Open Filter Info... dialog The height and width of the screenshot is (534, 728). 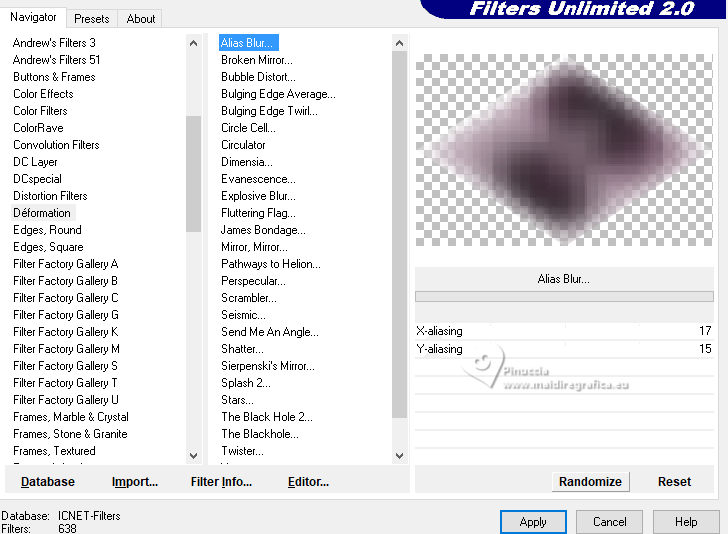coord(221,482)
